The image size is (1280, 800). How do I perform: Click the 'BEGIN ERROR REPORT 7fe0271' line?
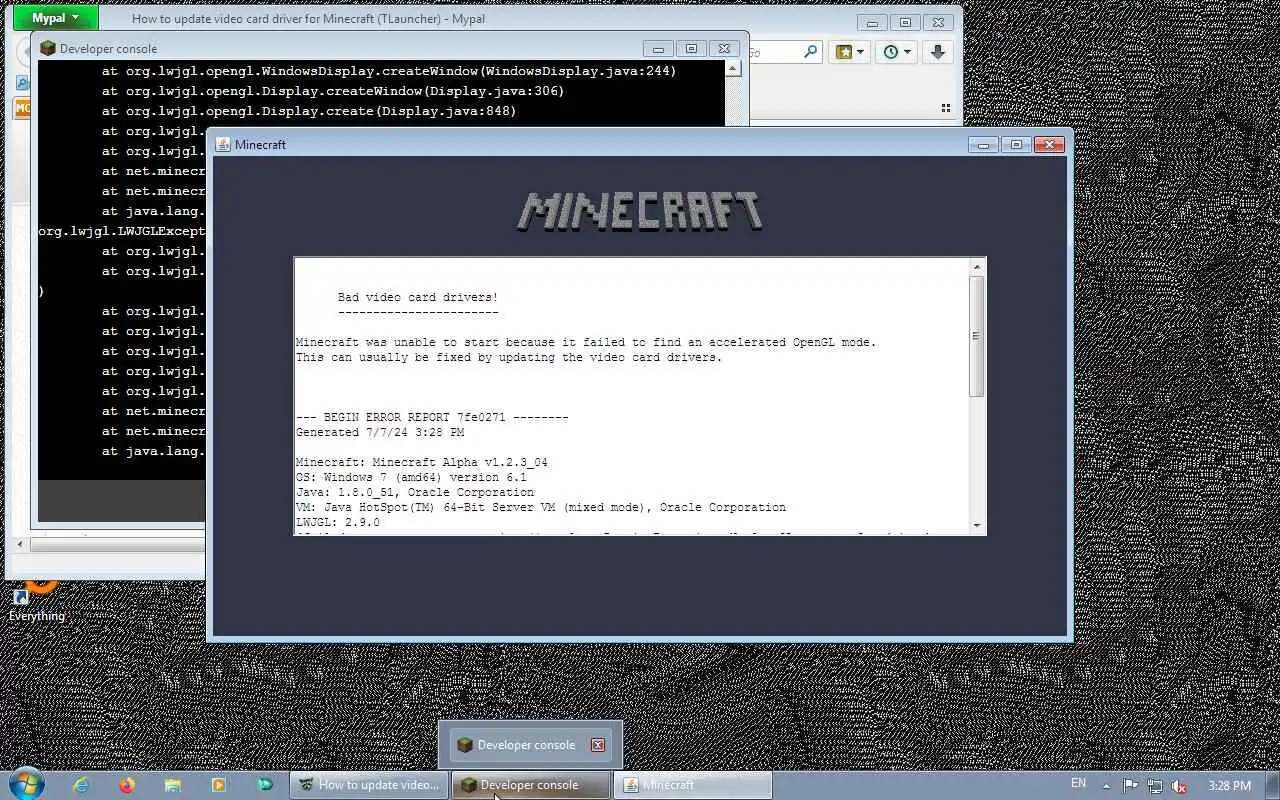(x=432, y=417)
